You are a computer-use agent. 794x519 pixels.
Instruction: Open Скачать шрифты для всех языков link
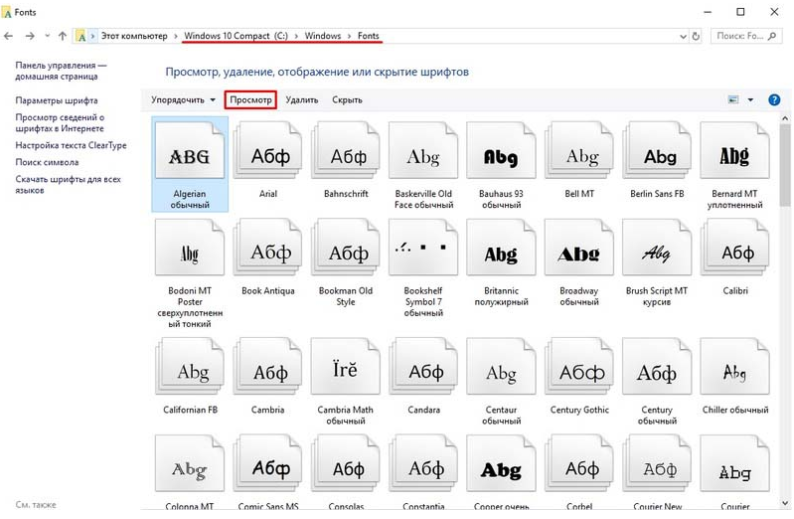[x=68, y=184]
